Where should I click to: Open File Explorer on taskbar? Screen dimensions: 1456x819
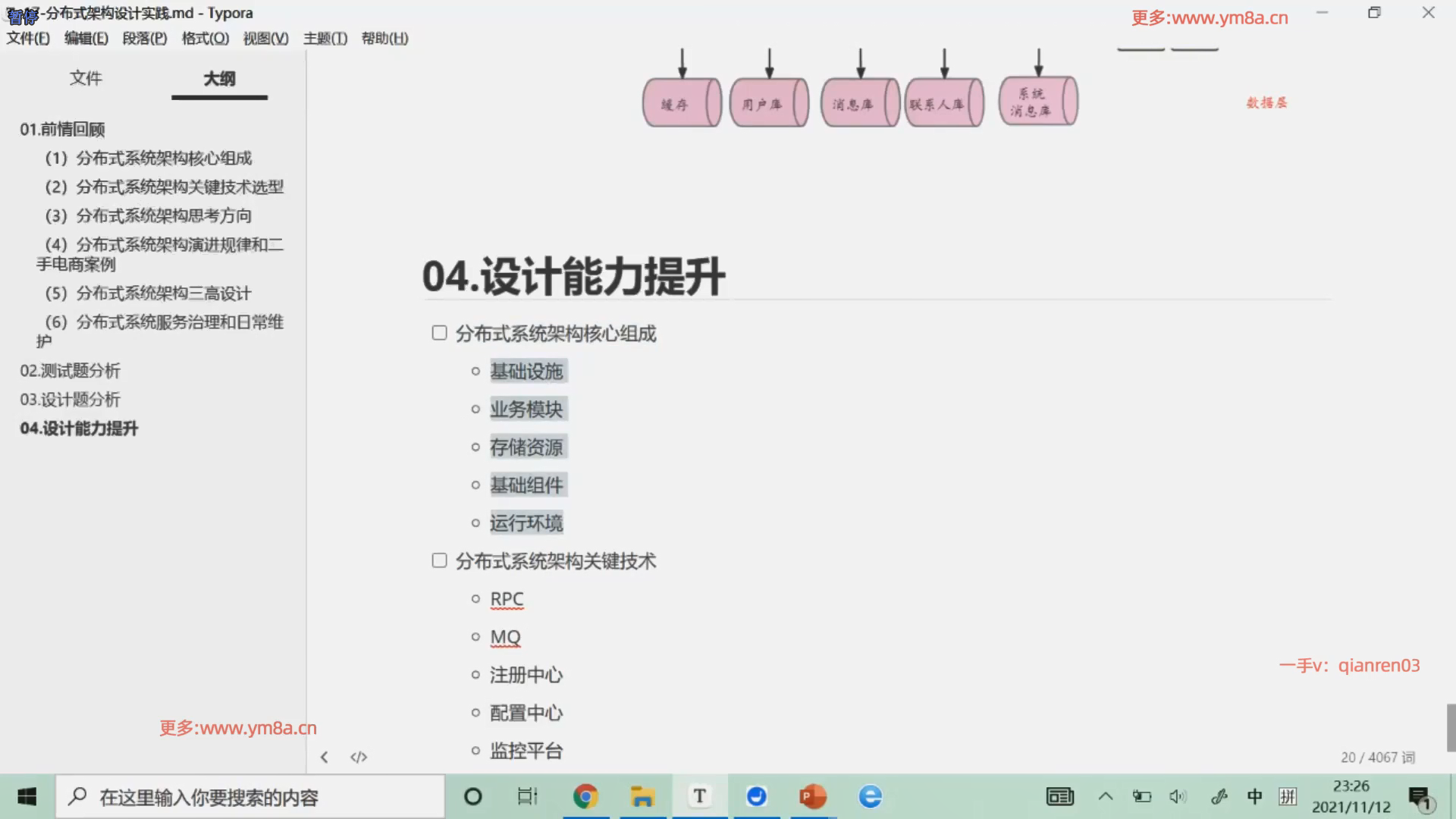642,796
